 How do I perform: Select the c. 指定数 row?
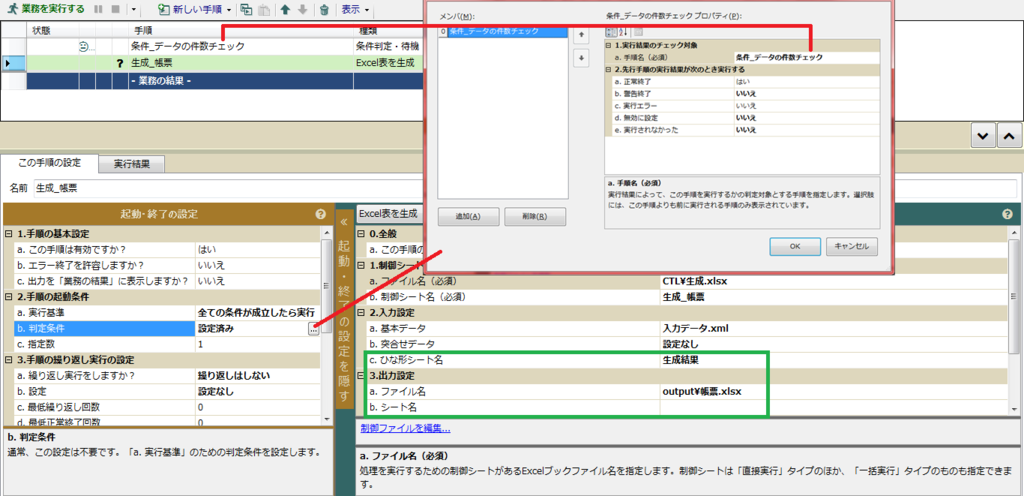(167, 344)
